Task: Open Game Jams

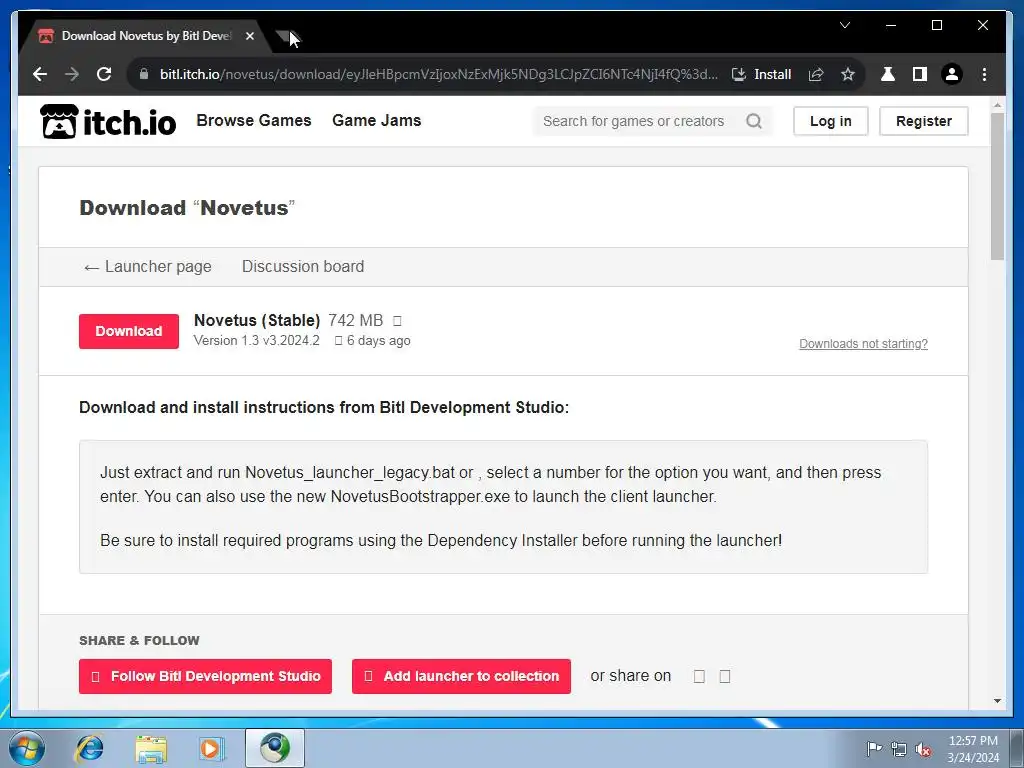Action: tap(377, 121)
